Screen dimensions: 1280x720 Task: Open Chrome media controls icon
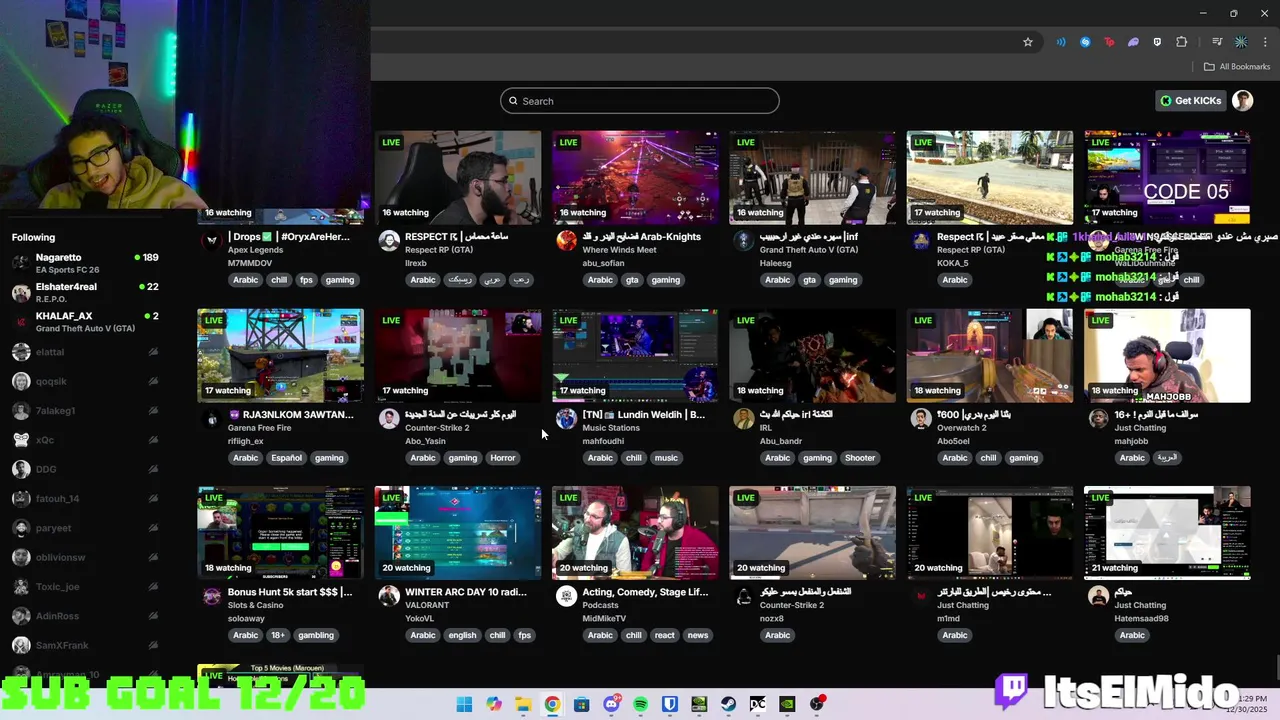pos(1217,42)
